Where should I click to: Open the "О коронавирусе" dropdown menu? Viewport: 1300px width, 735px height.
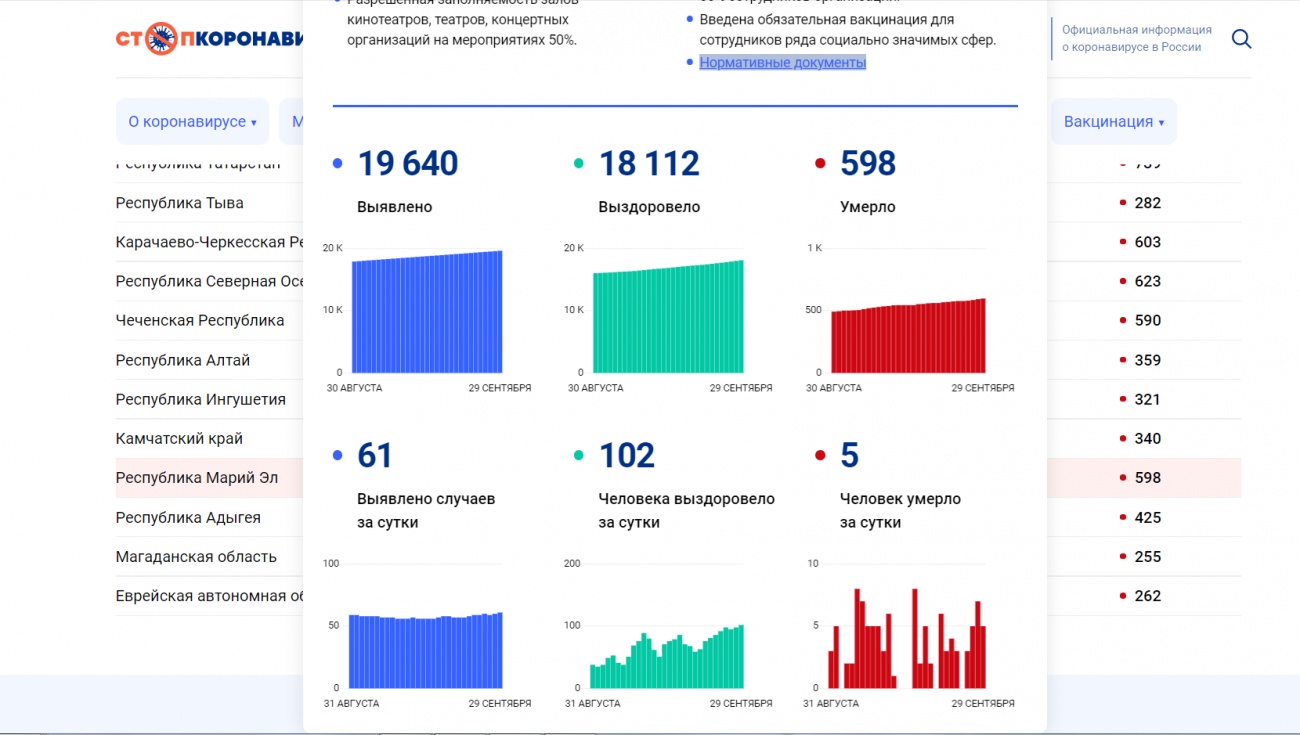pos(192,122)
